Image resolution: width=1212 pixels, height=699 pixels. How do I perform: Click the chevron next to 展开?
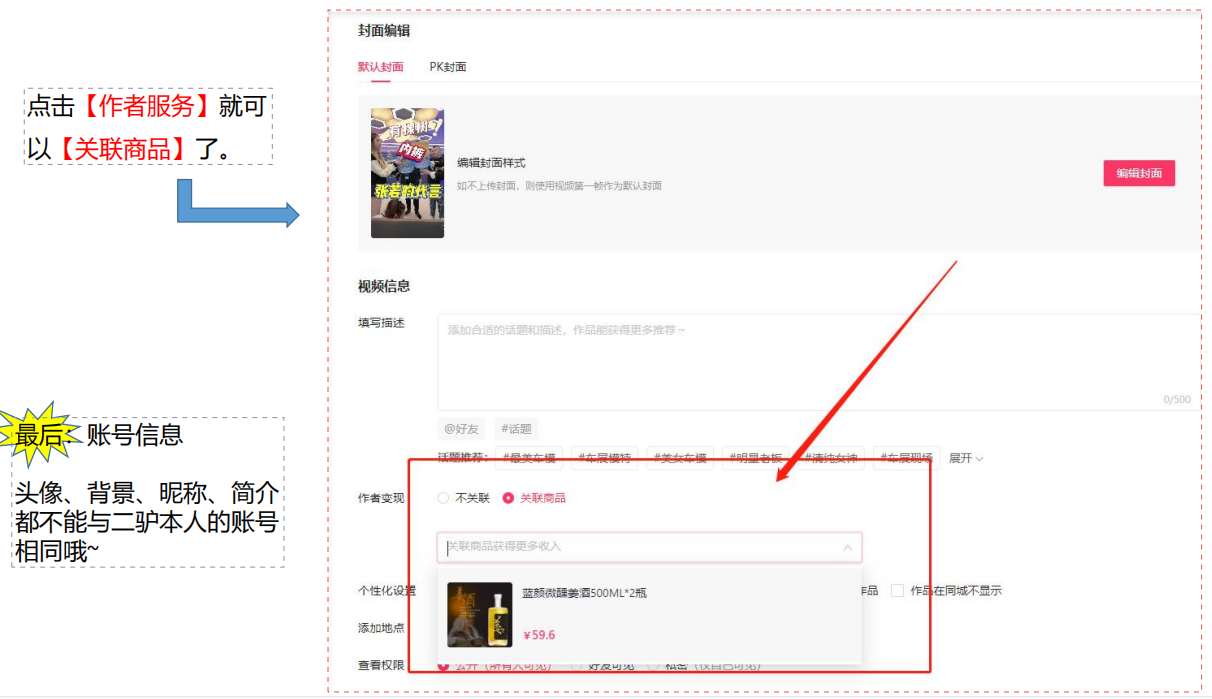coord(979,459)
